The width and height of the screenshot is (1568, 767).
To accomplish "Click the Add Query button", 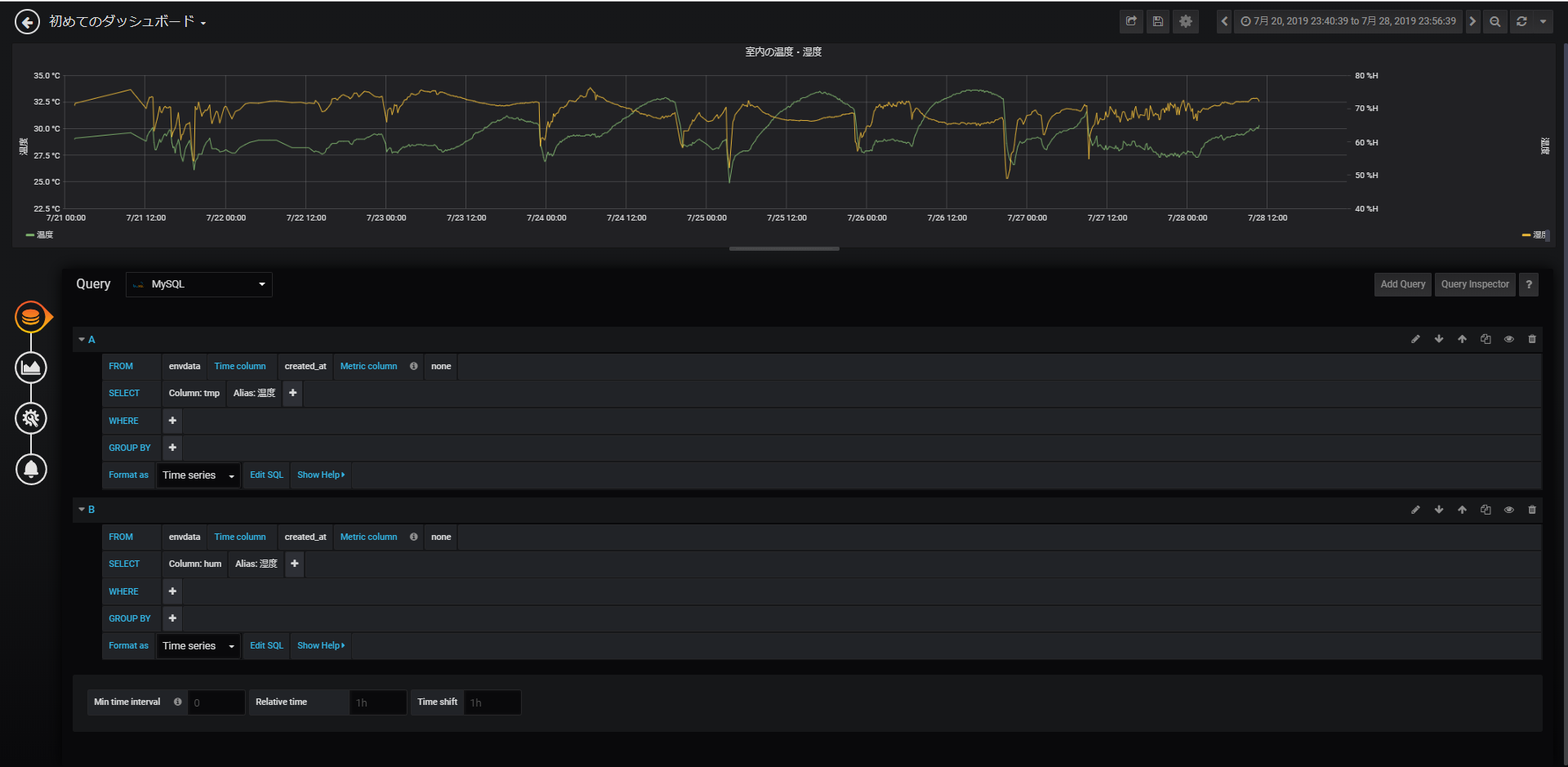I will pyautogui.click(x=1402, y=284).
